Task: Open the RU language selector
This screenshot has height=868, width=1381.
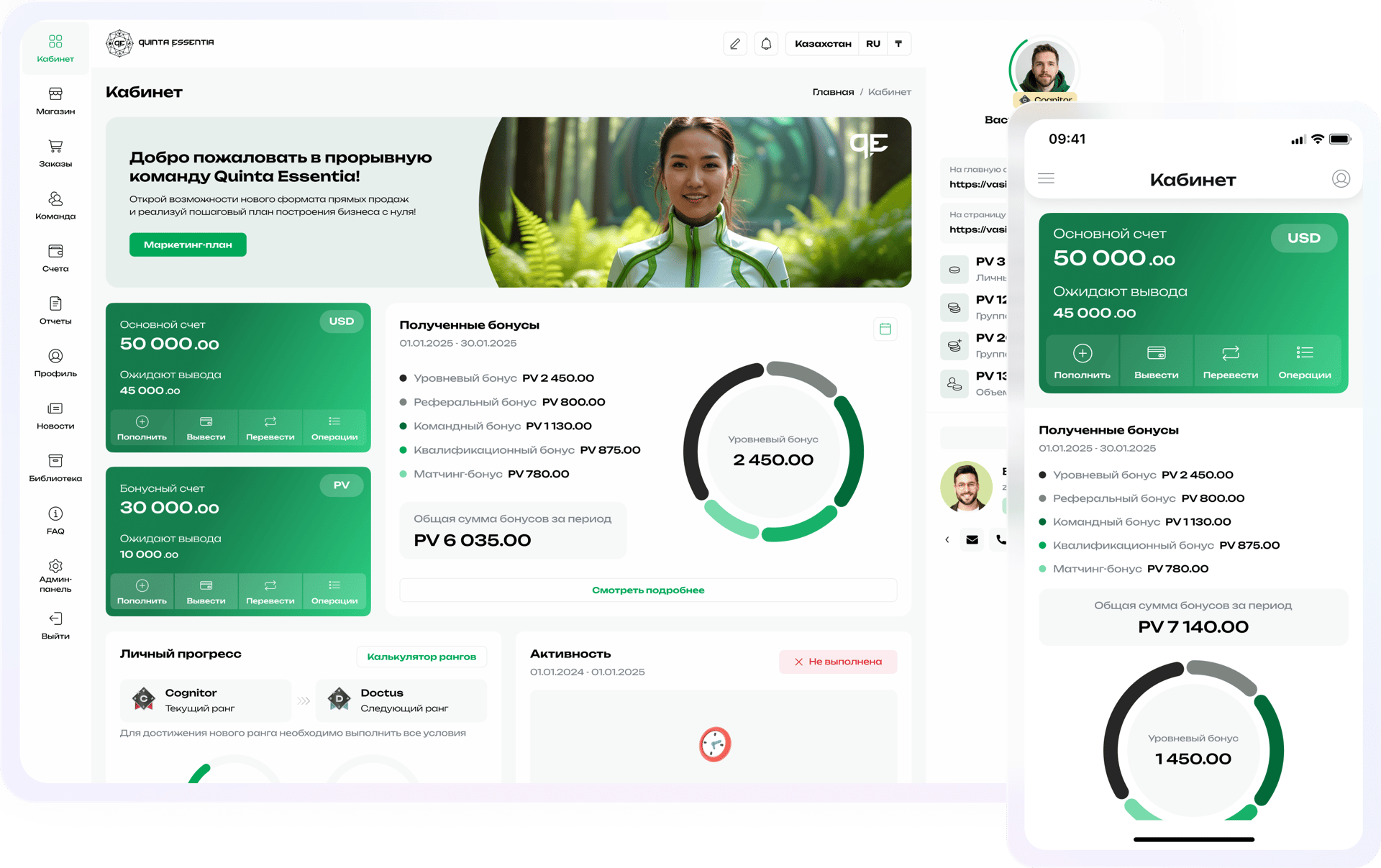Action: 872,44
